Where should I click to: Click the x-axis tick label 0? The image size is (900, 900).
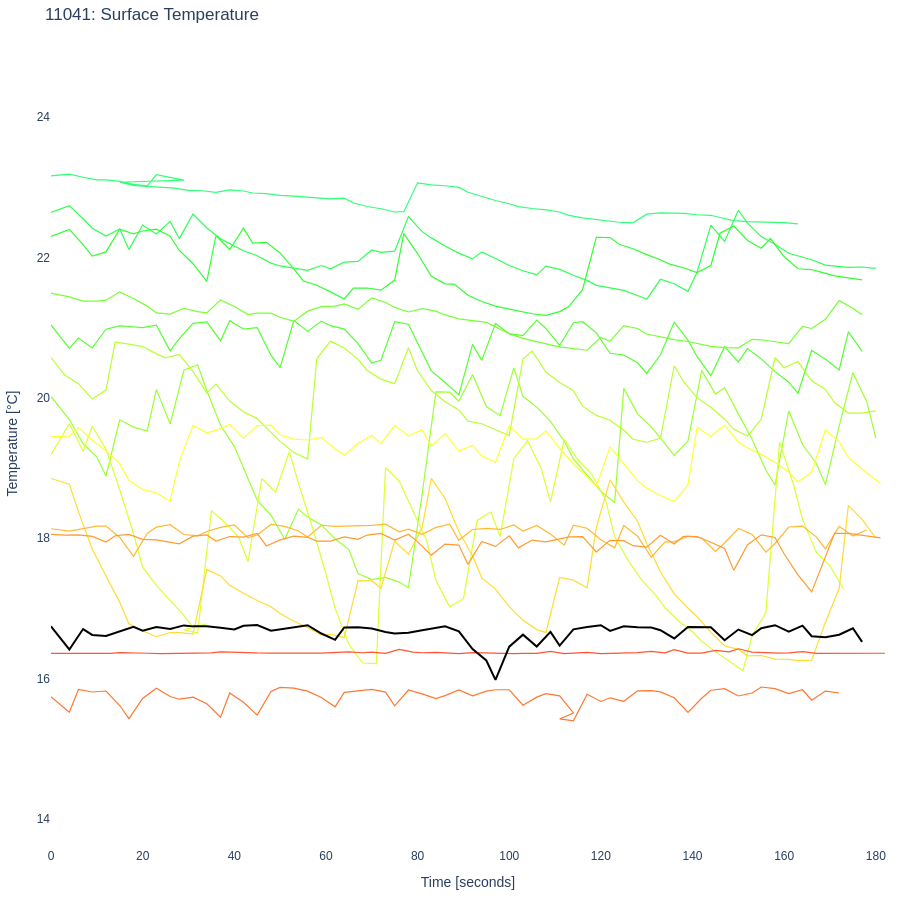click(51, 856)
